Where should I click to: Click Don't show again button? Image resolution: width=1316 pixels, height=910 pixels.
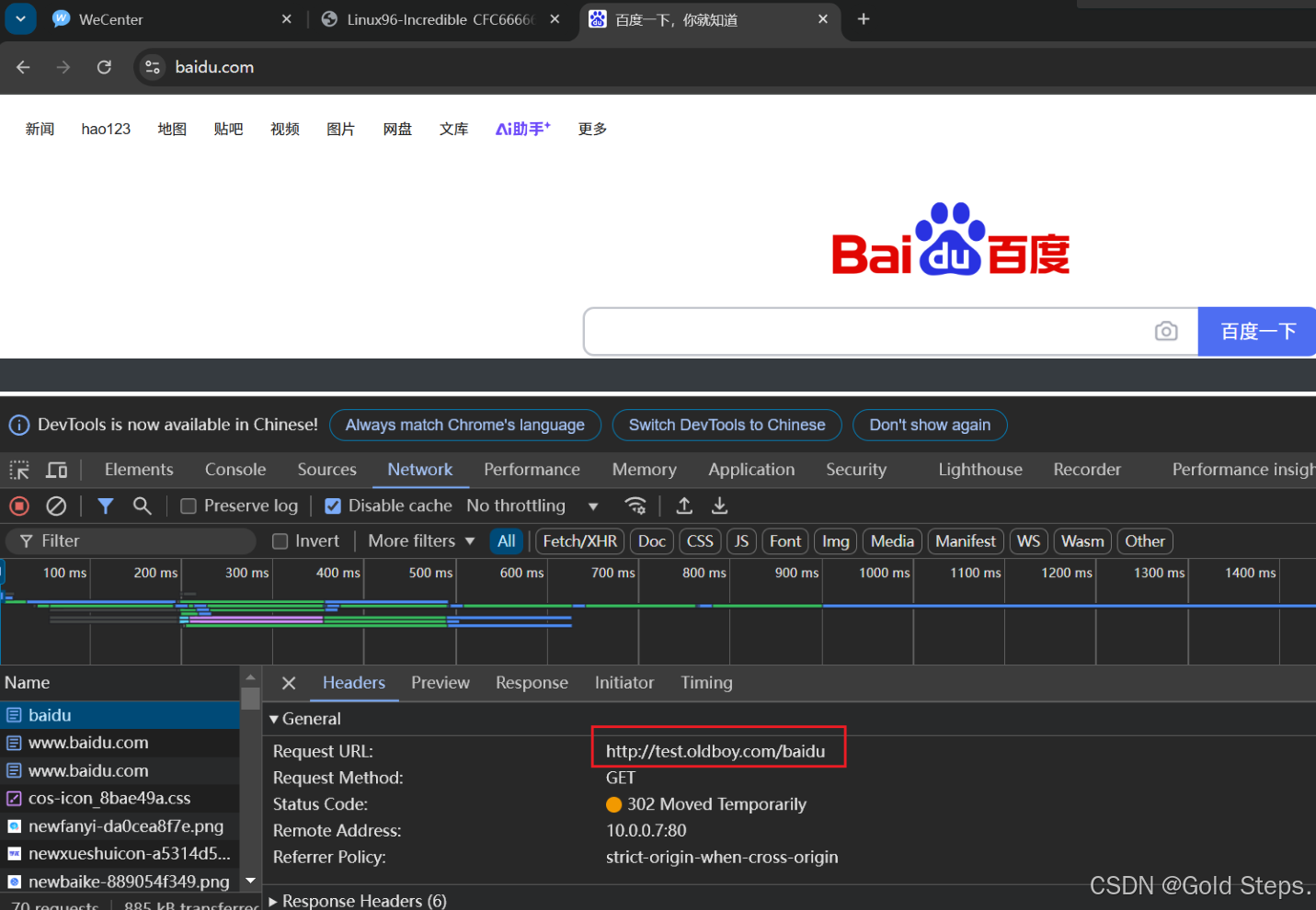pyautogui.click(x=930, y=425)
